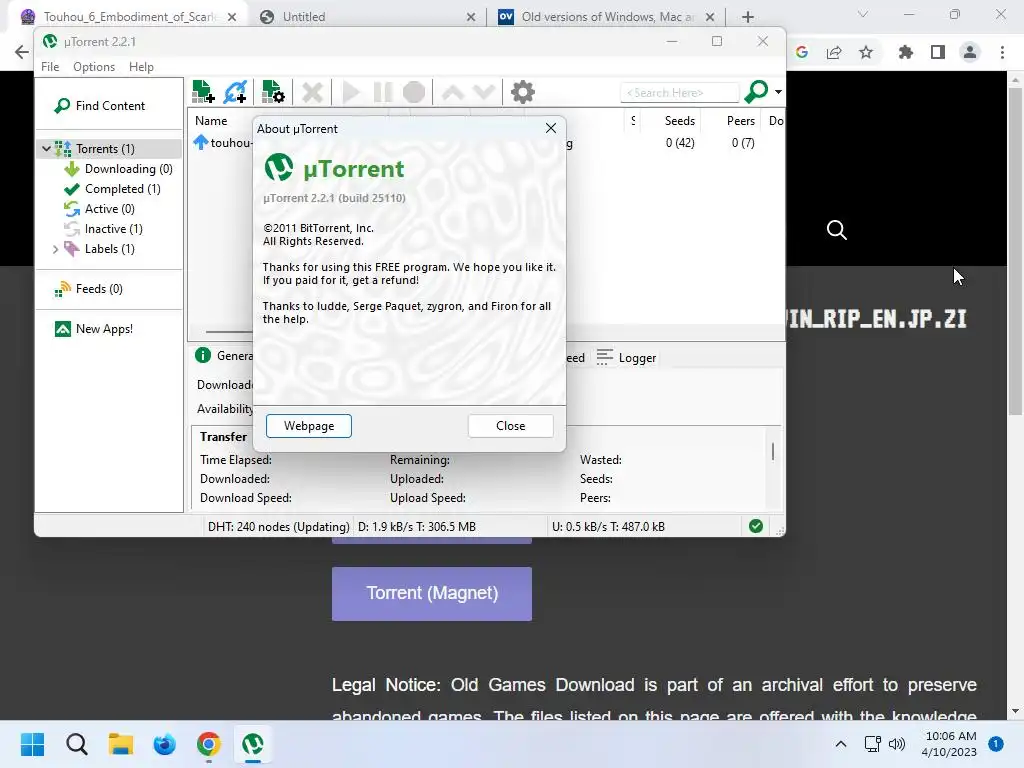1024x768 pixels.
Task: Open search provider dropdown arrow
Action: click(778, 92)
